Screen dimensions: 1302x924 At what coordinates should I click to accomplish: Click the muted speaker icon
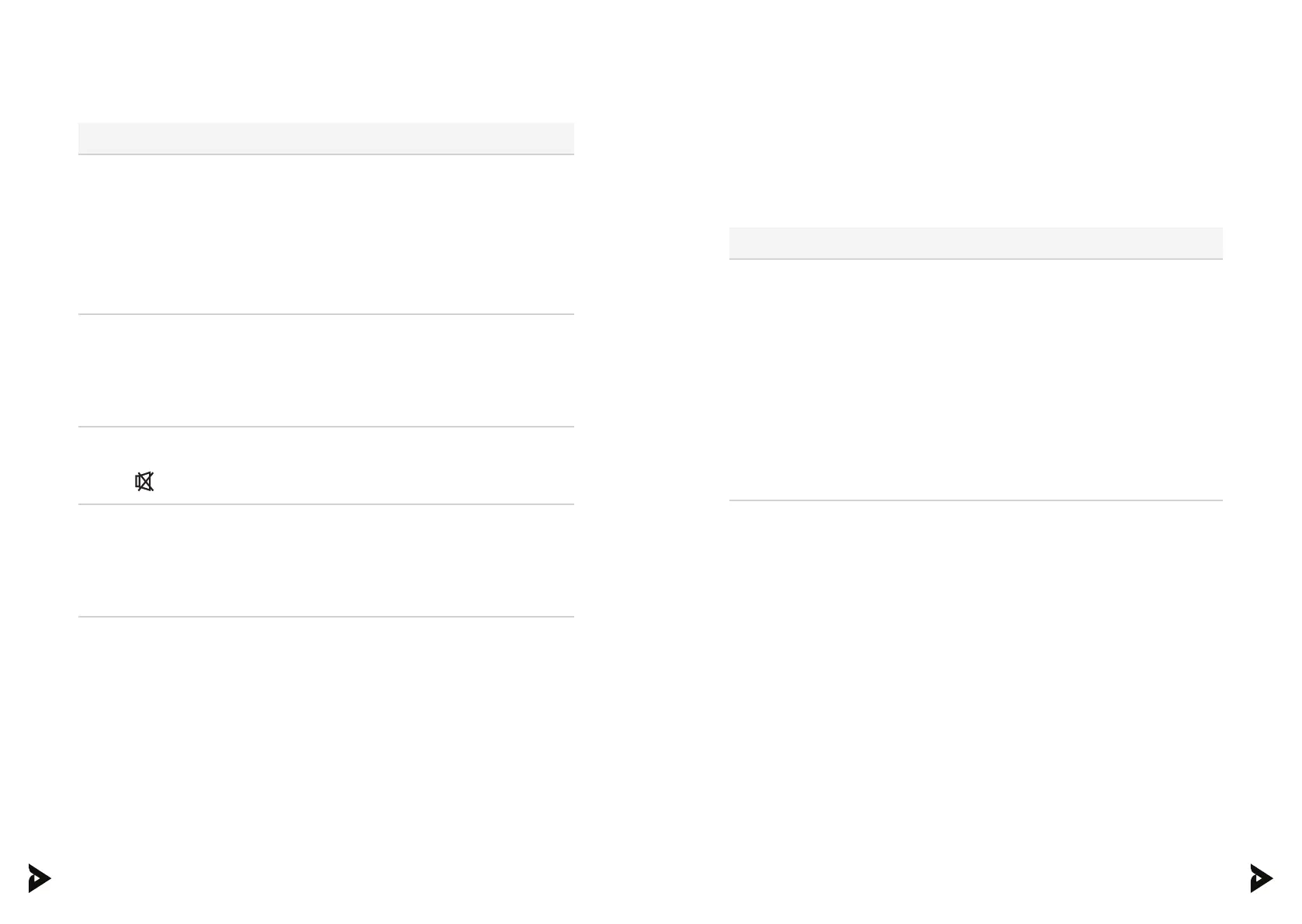tap(144, 482)
